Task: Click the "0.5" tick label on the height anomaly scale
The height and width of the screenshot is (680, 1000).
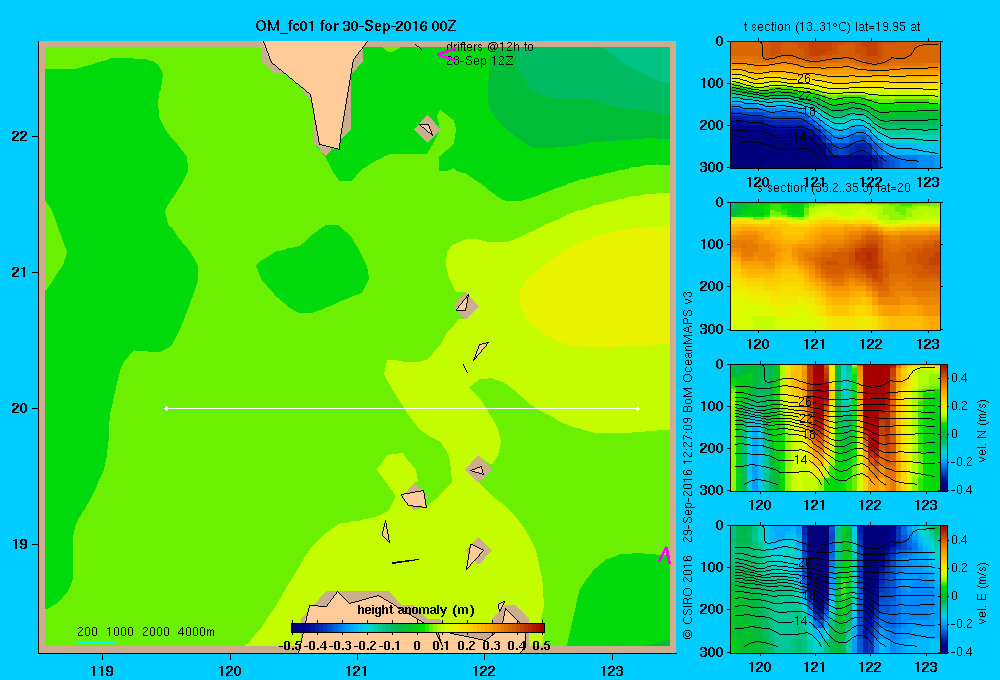Action: click(x=541, y=646)
